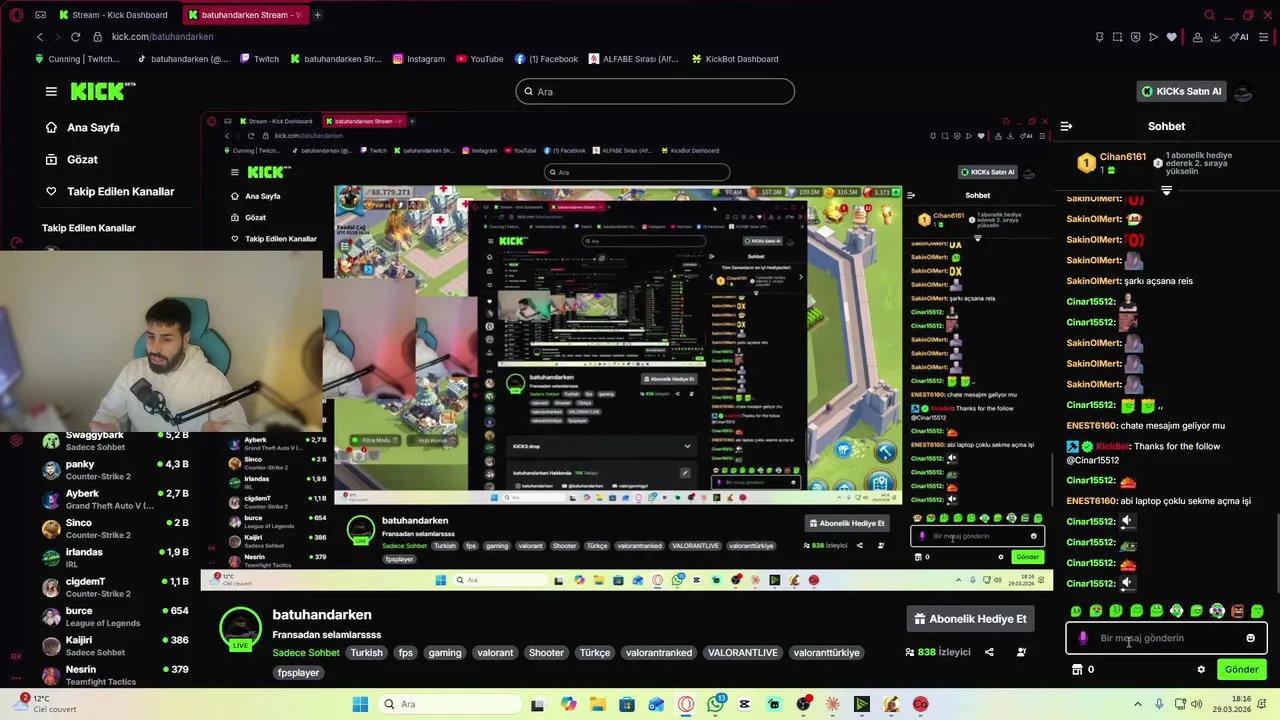
Task: Open burce channel in sidebar
Action: point(115,616)
